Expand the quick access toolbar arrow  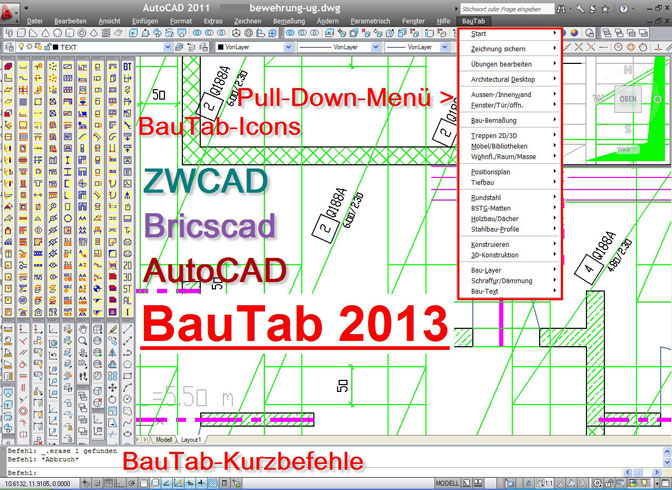[26, 9]
